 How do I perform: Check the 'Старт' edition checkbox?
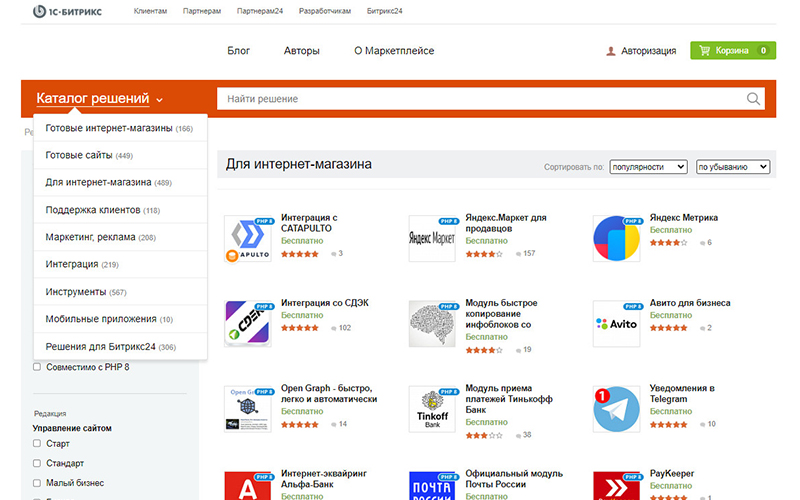pyautogui.click(x=37, y=443)
